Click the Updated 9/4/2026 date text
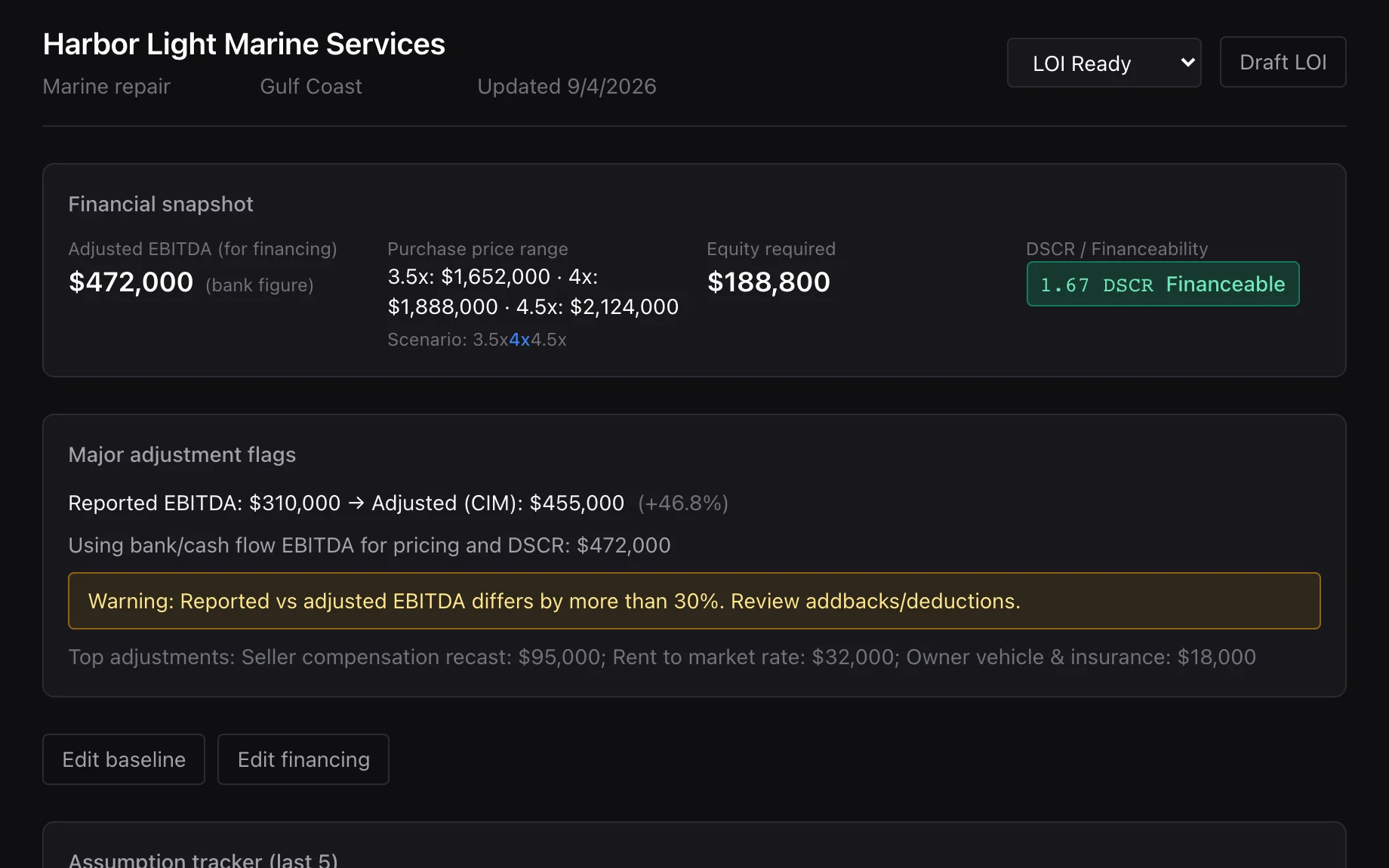Viewport: 1389px width, 868px height. (x=567, y=87)
